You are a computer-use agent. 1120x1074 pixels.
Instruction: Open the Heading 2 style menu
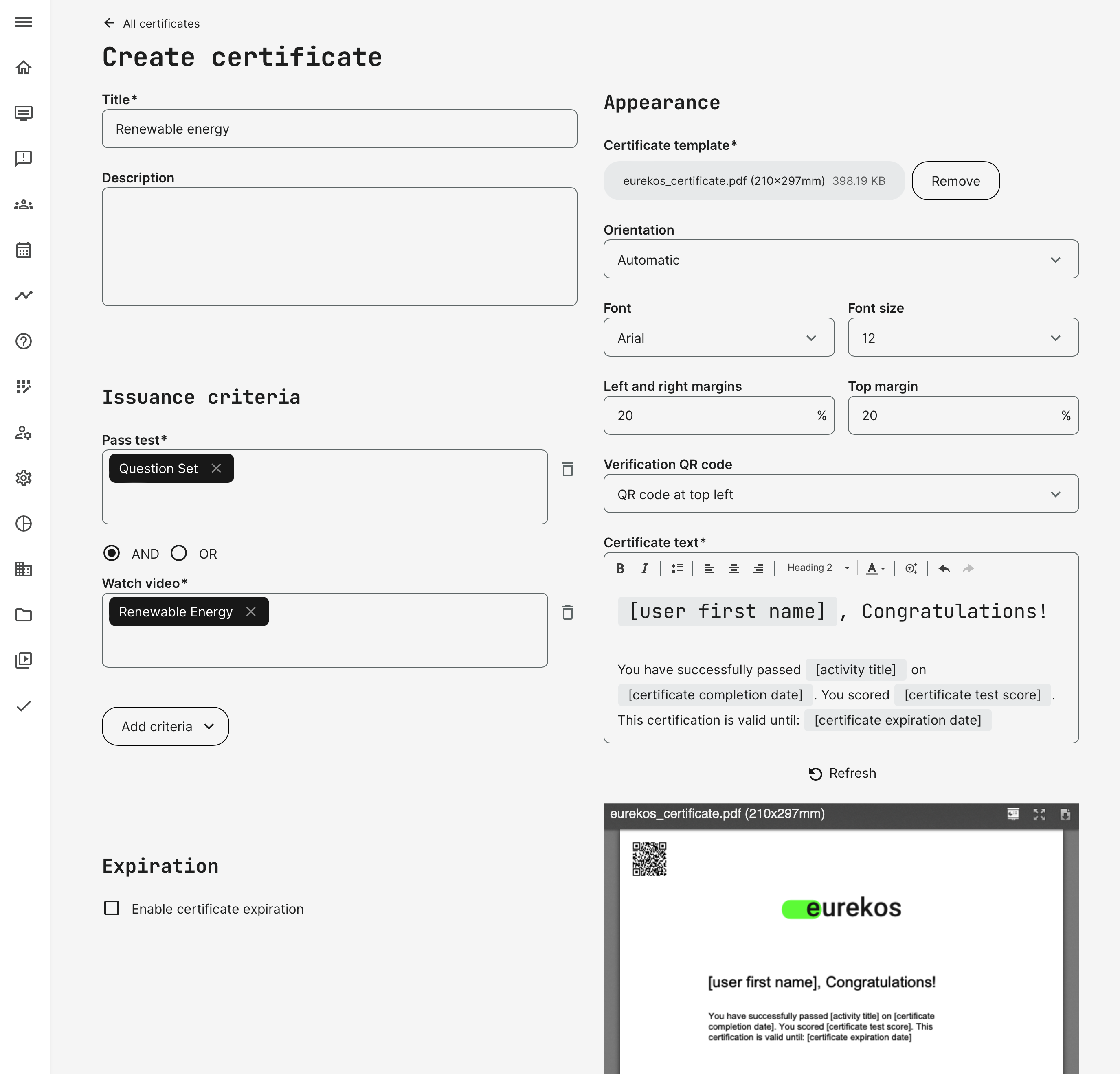pyautogui.click(x=817, y=568)
